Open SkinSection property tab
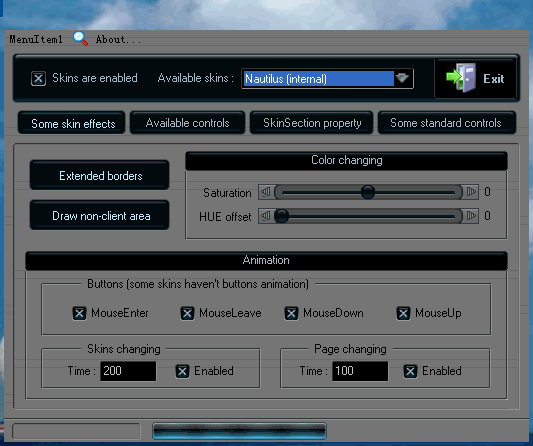The width and height of the screenshot is (533, 446). coord(312,123)
